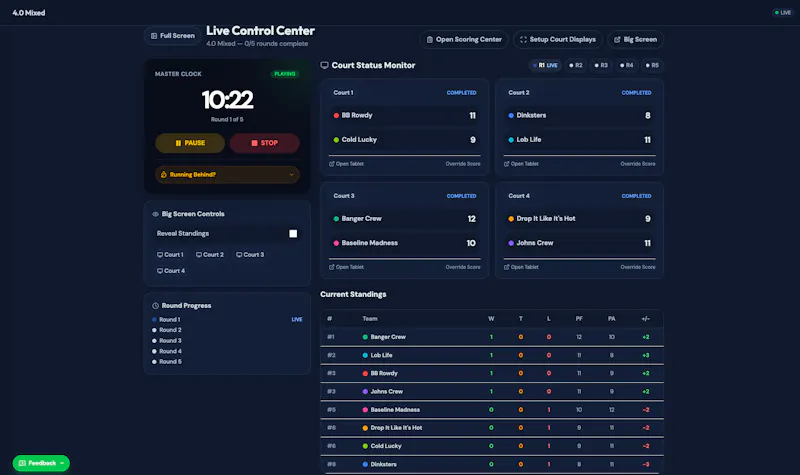Select Round 1 in Round Progress

click(227, 319)
